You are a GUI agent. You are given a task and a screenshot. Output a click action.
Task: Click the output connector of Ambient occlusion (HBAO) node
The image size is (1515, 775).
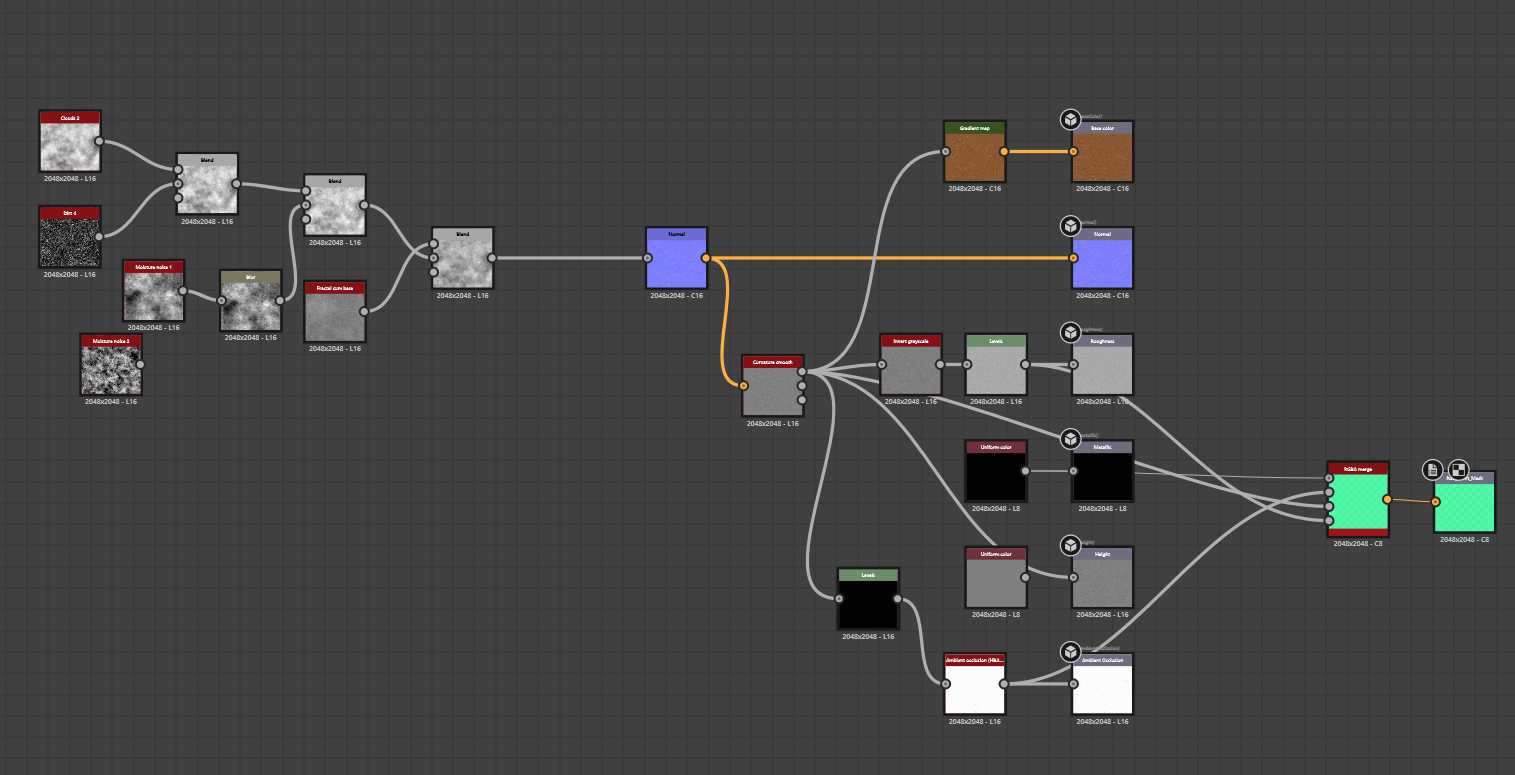[x=1004, y=684]
